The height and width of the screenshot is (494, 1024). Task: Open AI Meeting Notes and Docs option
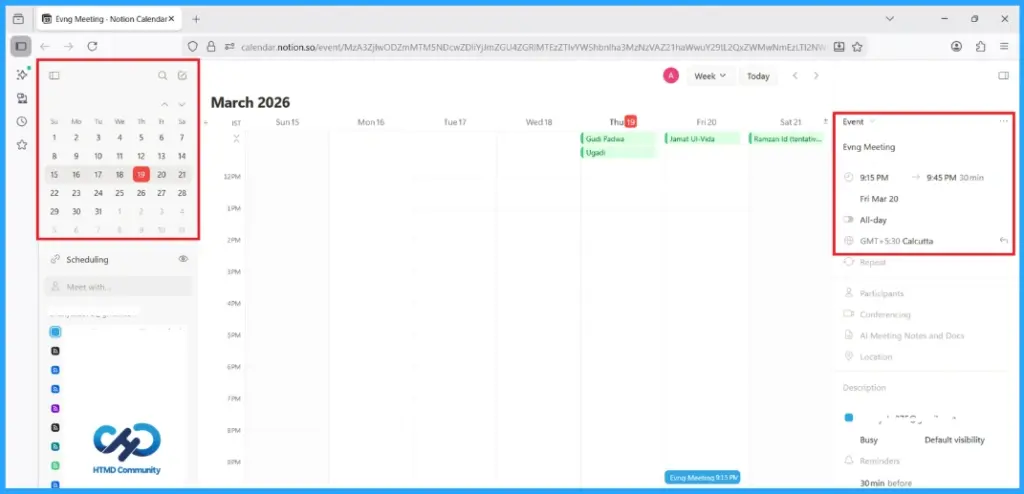(x=912, y=335)
